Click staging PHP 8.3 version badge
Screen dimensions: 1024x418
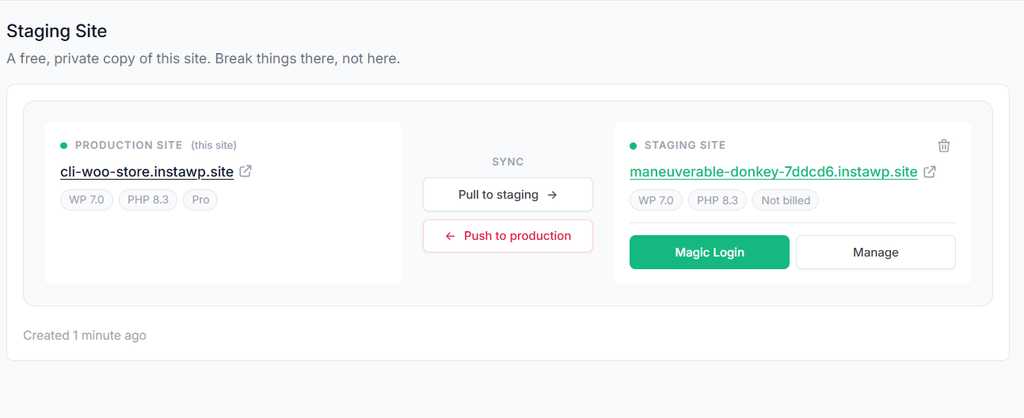pos(718,200)
